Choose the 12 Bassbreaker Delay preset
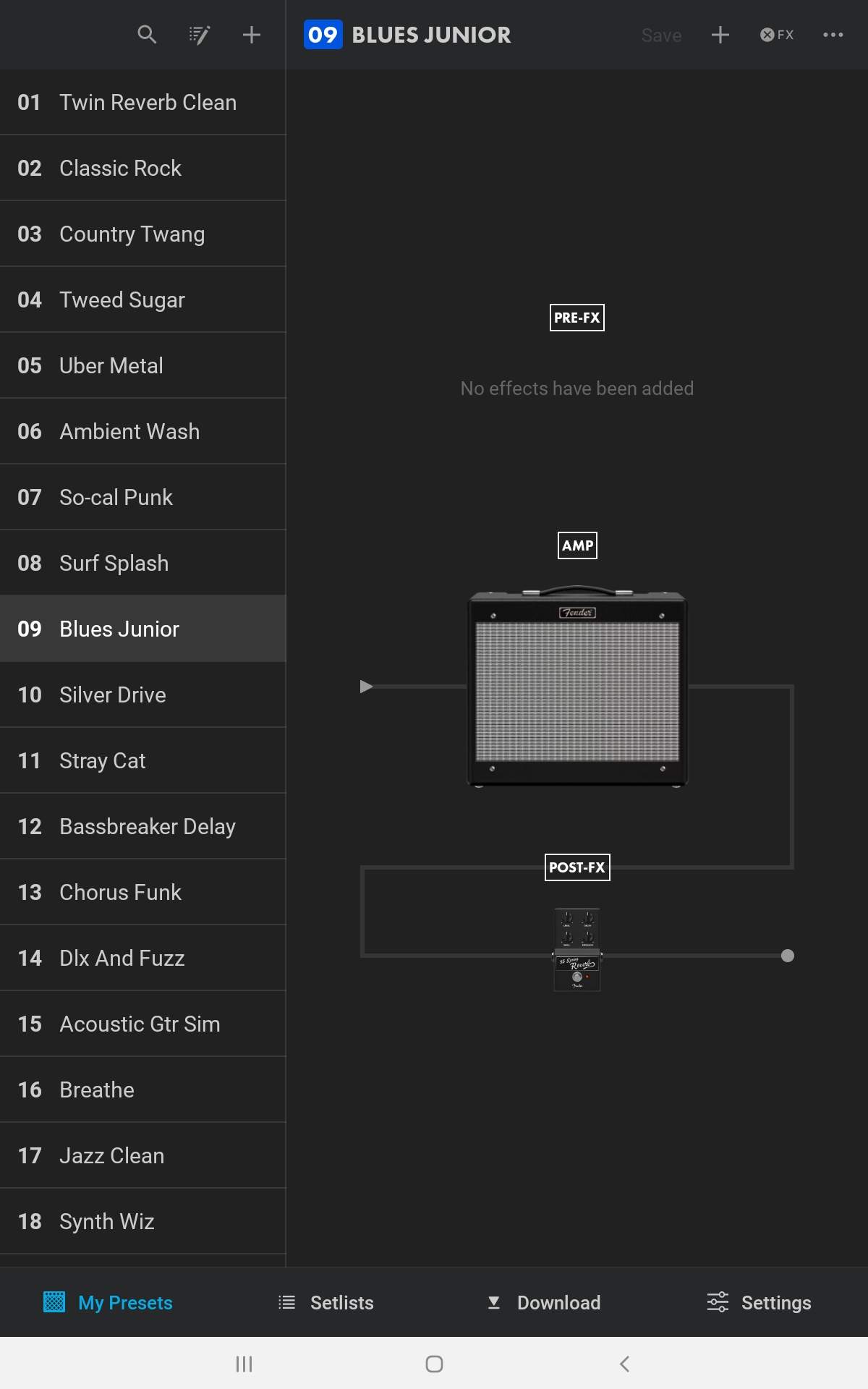868x1389 pixels. tap(142, 826)
